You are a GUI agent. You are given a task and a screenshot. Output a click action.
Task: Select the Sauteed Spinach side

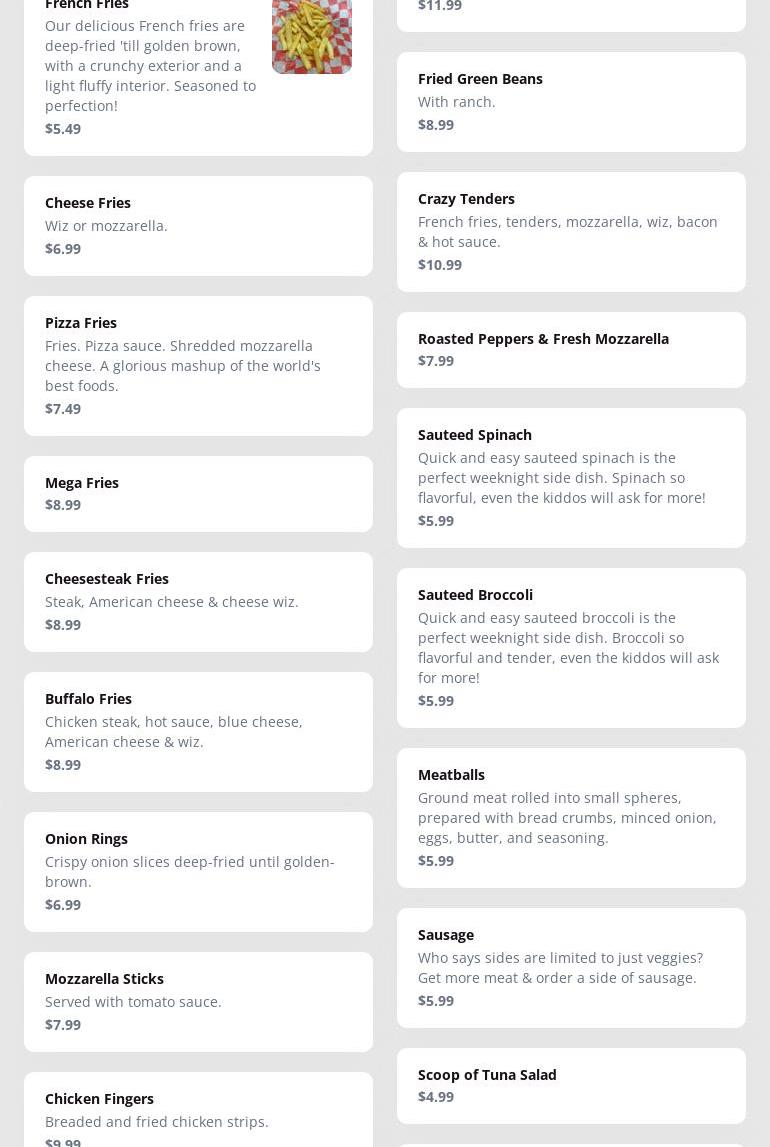571,478
